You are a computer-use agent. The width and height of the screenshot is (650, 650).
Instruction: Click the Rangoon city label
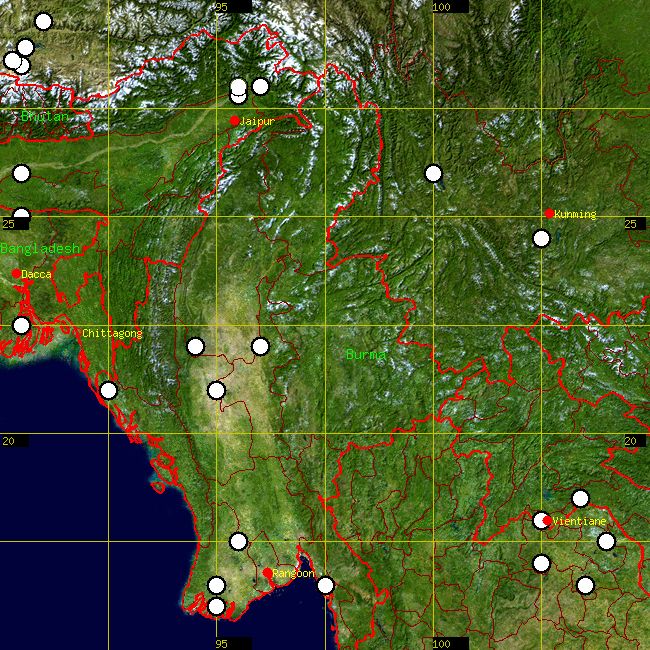[293, 573]
